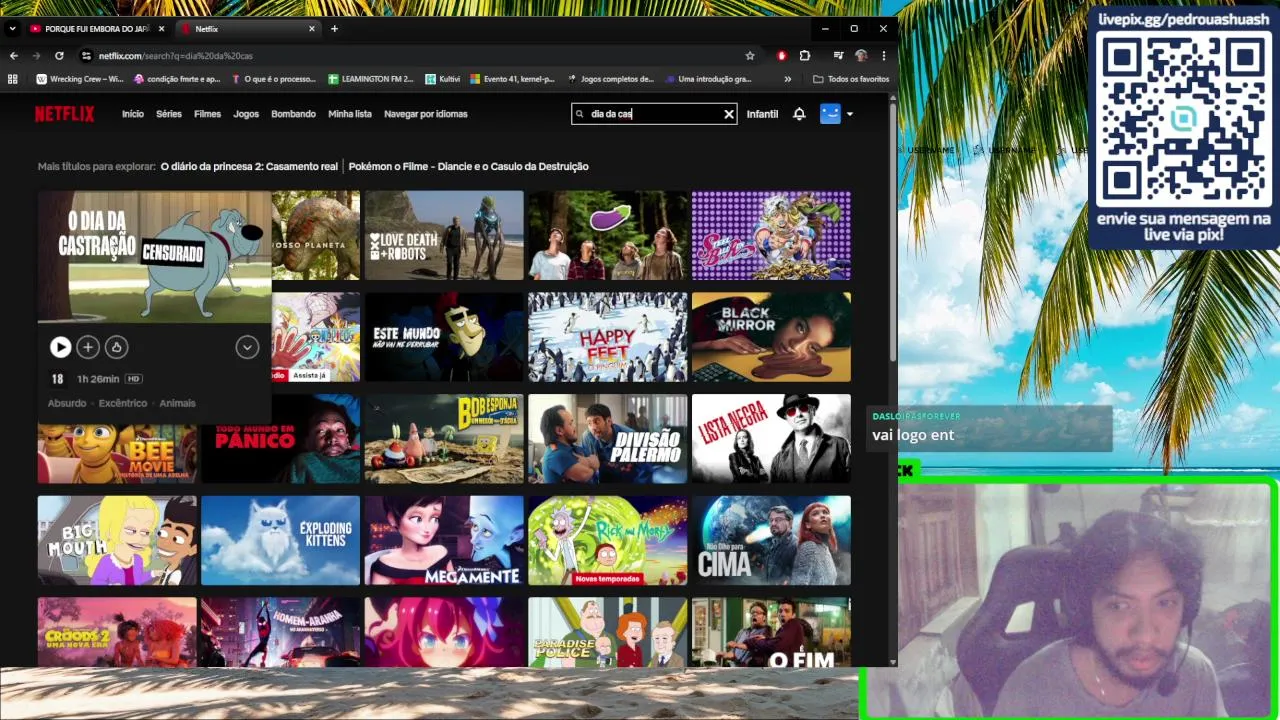Open the bookmarks apps grid icon
The width and height of the screenshot is (1280, 720).
point(13,79)
